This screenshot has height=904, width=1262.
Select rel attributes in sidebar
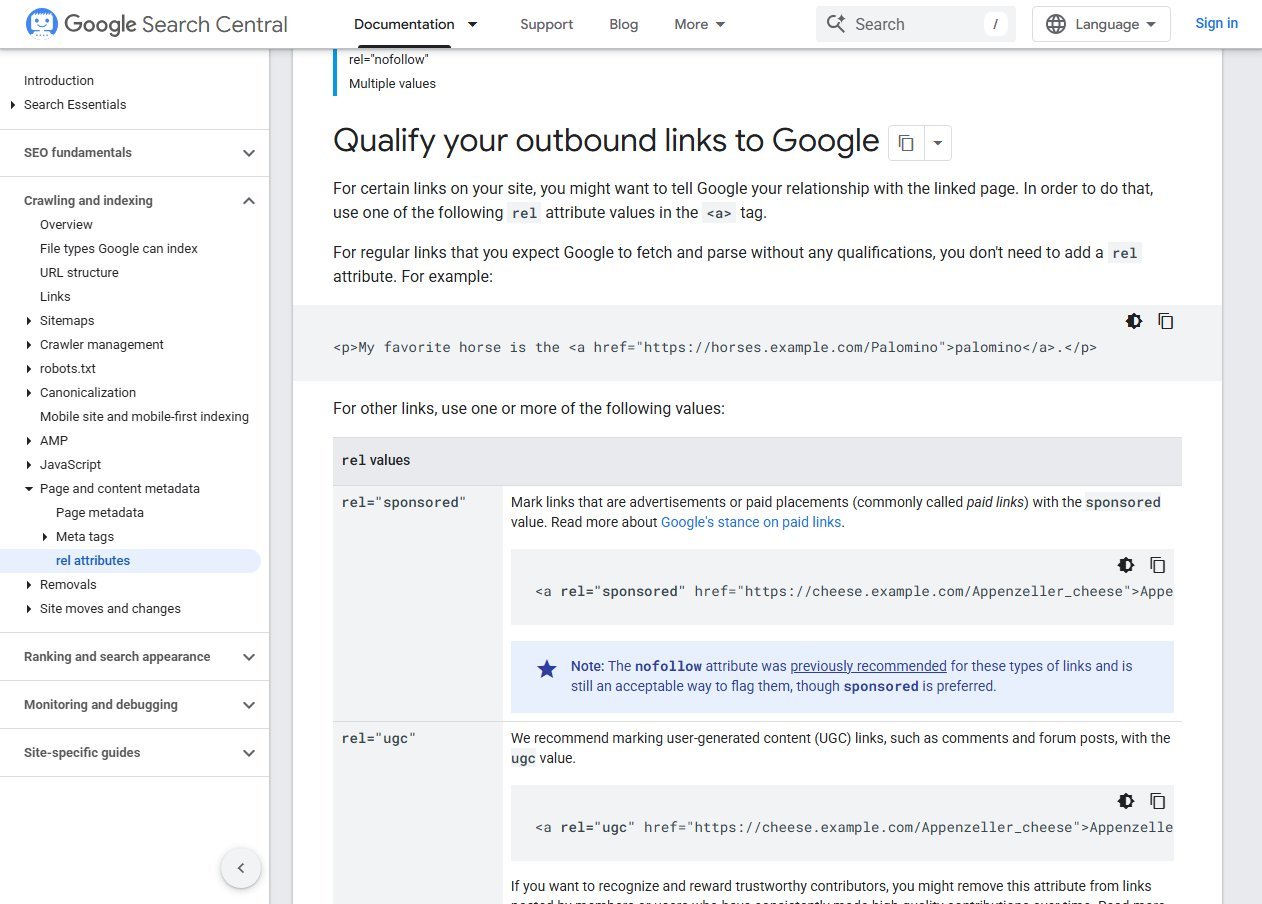click(93, 561)
